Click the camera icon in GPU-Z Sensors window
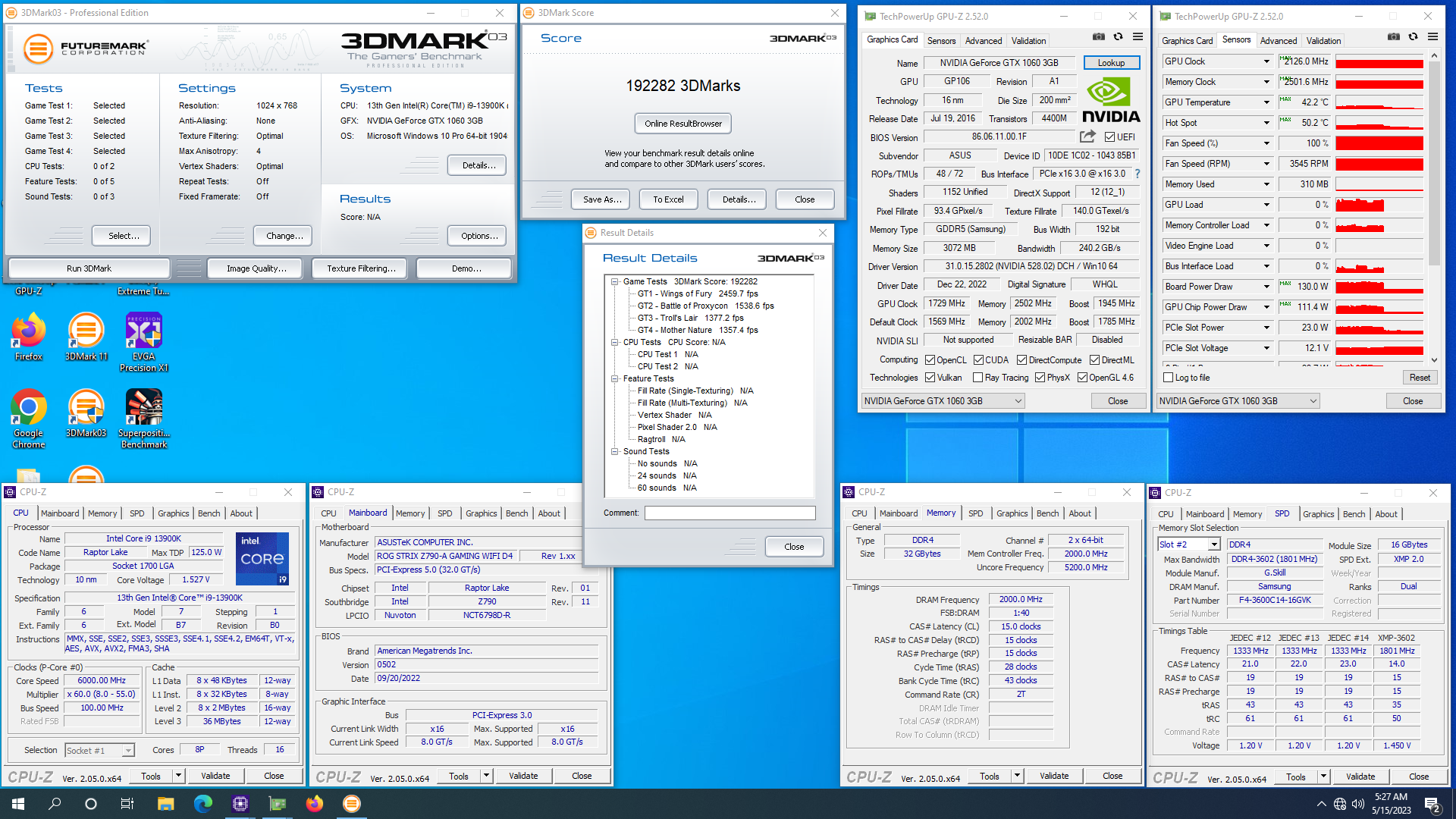The image size is (1456, 819). pos(1393,36)
